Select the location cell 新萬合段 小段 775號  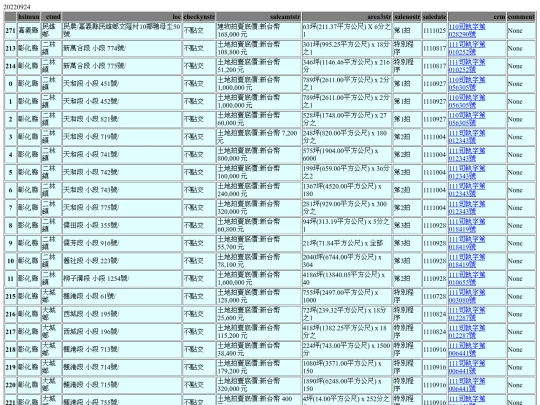122,66
